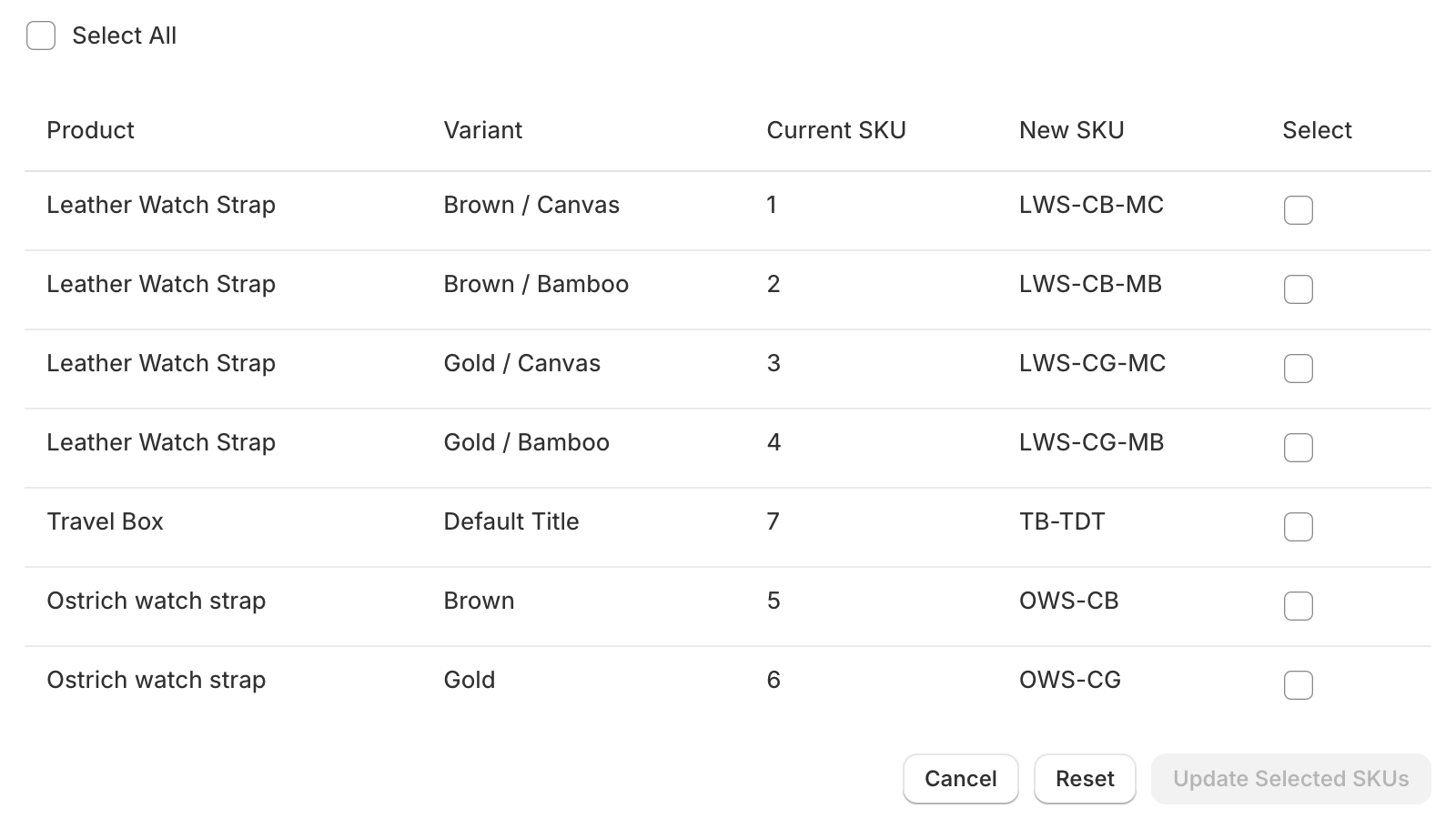Click the Travel Box product name
1456x819 pixels.
(x=105, y=521)
